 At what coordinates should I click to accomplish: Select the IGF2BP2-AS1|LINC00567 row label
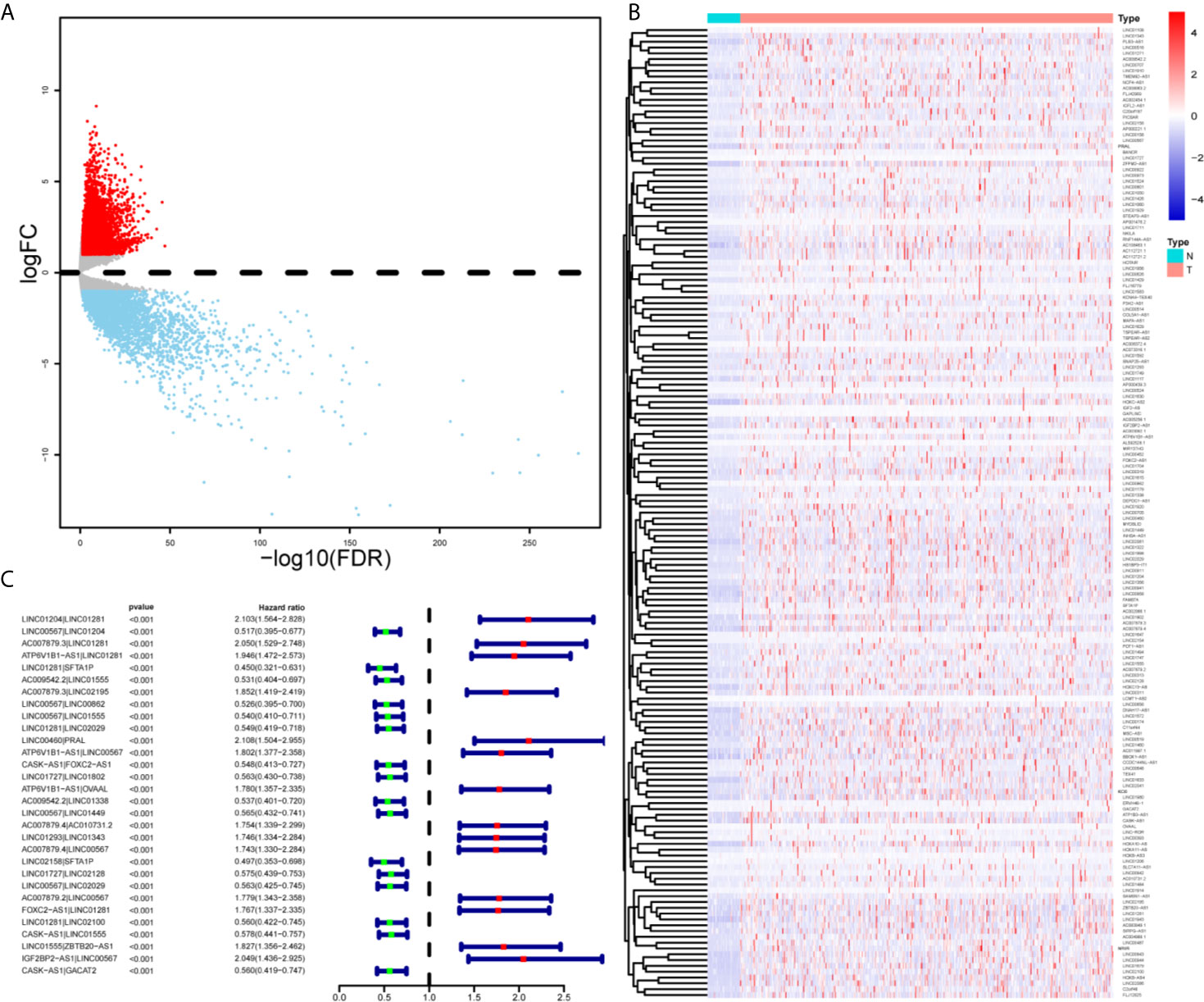(70, 959)
